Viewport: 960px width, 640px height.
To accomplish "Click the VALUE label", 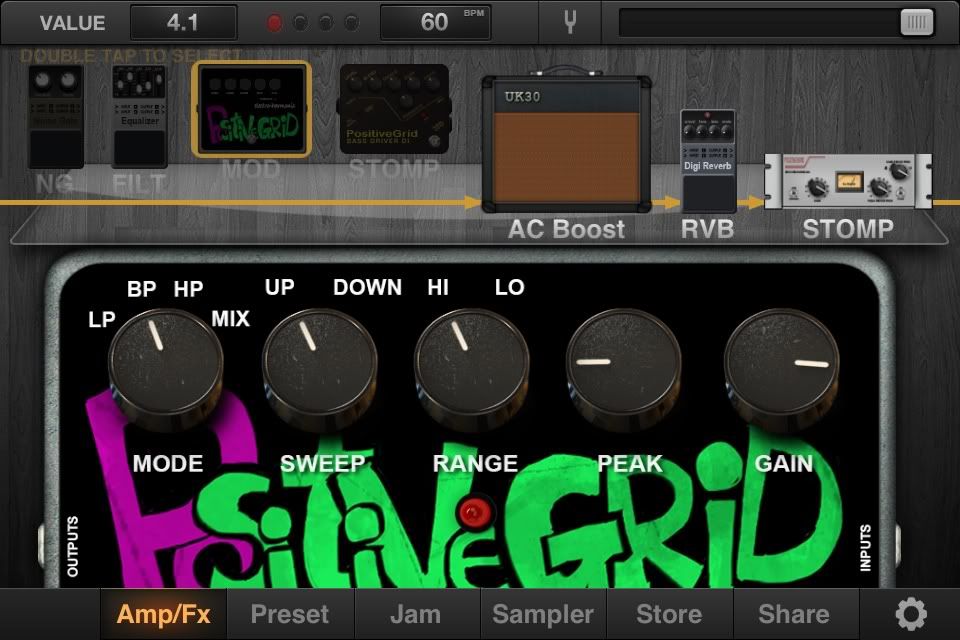I will pos(73,23).
